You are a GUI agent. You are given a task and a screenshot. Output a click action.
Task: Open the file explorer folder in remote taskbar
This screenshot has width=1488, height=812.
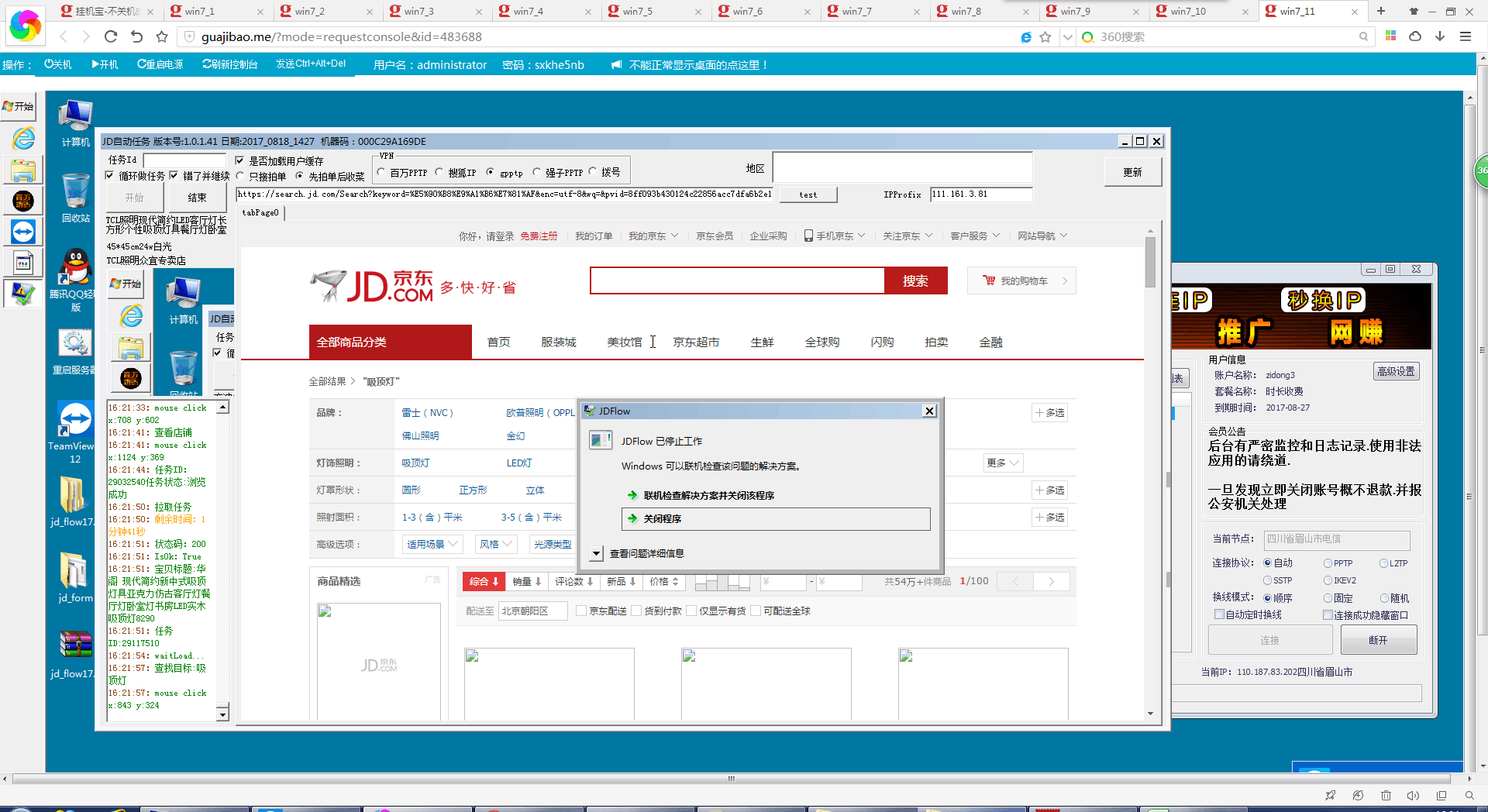[x=23, y=170]
